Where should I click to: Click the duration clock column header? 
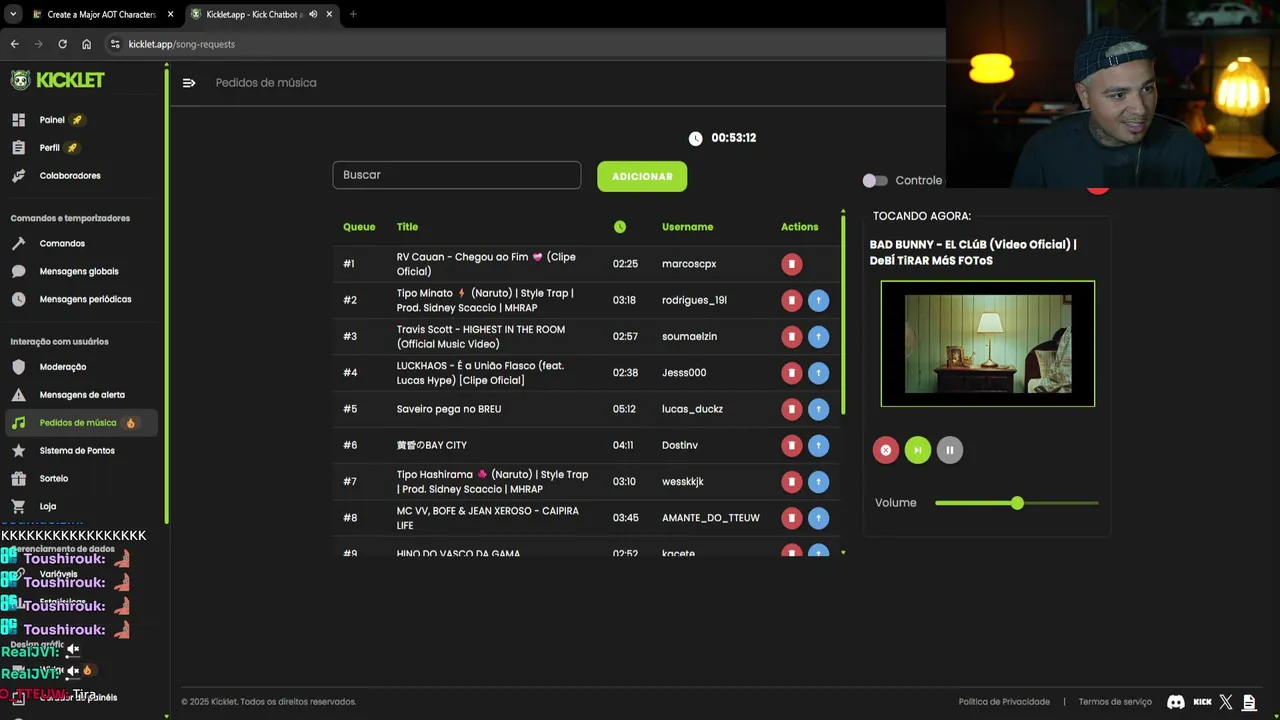point(620,227)
